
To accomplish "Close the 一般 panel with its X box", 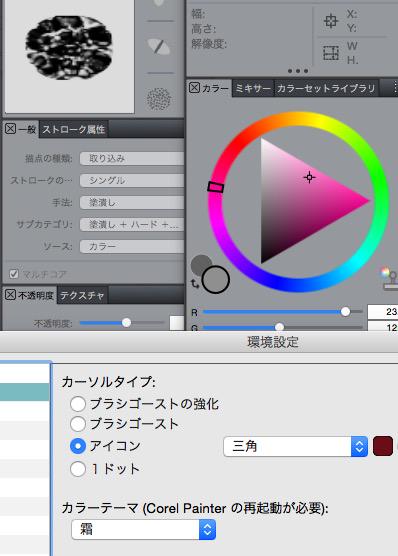I will pos(10,129).
